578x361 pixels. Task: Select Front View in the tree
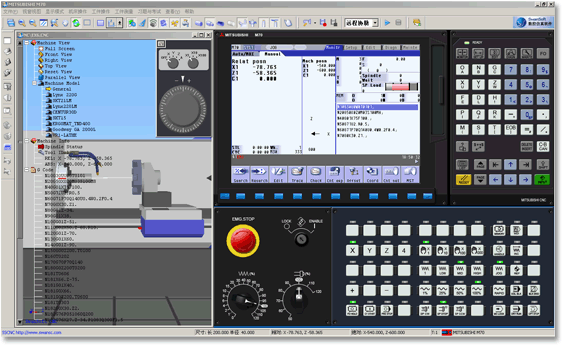click(x=56, y=54)
